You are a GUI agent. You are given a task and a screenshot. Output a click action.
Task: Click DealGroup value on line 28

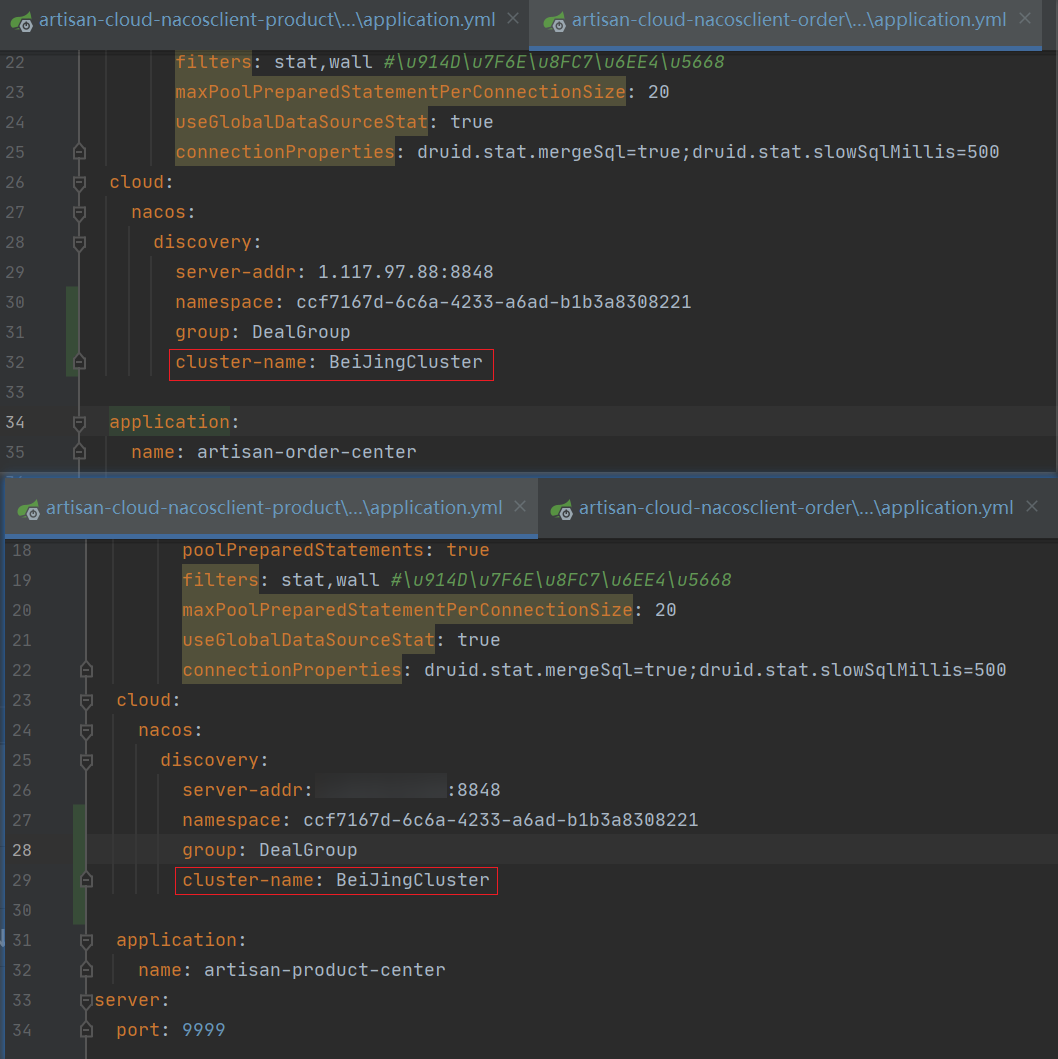pos(308,850)
